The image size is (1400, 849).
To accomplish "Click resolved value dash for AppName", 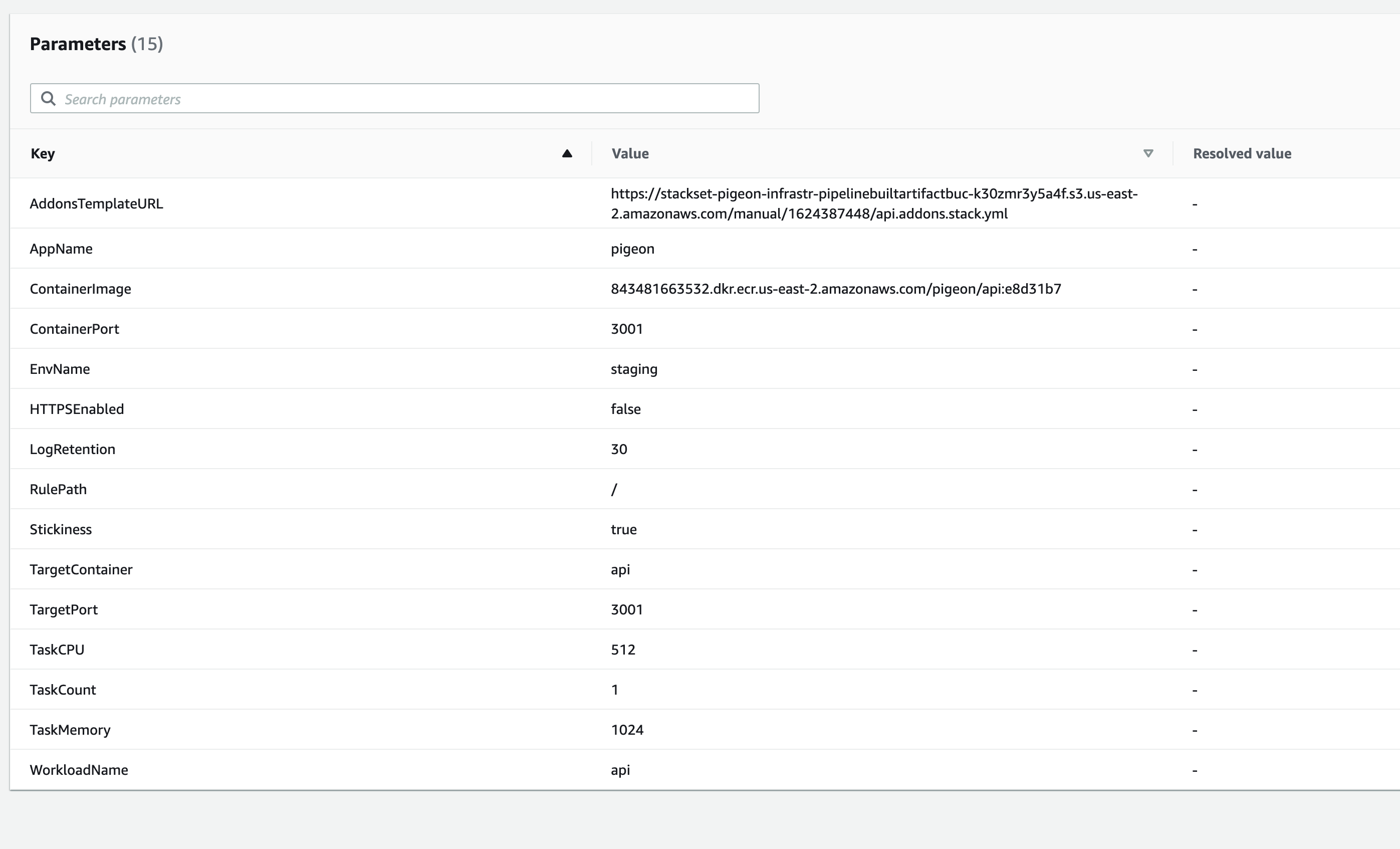I will (x=1195, y=250).
